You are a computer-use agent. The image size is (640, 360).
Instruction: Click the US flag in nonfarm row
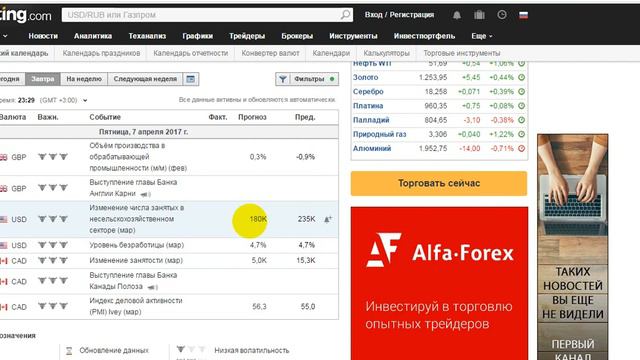3,219
